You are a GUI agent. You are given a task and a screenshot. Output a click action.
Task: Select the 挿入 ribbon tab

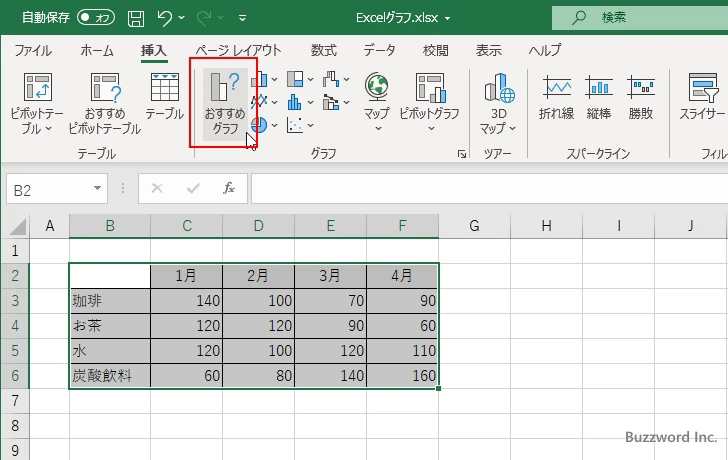[154, 50]
